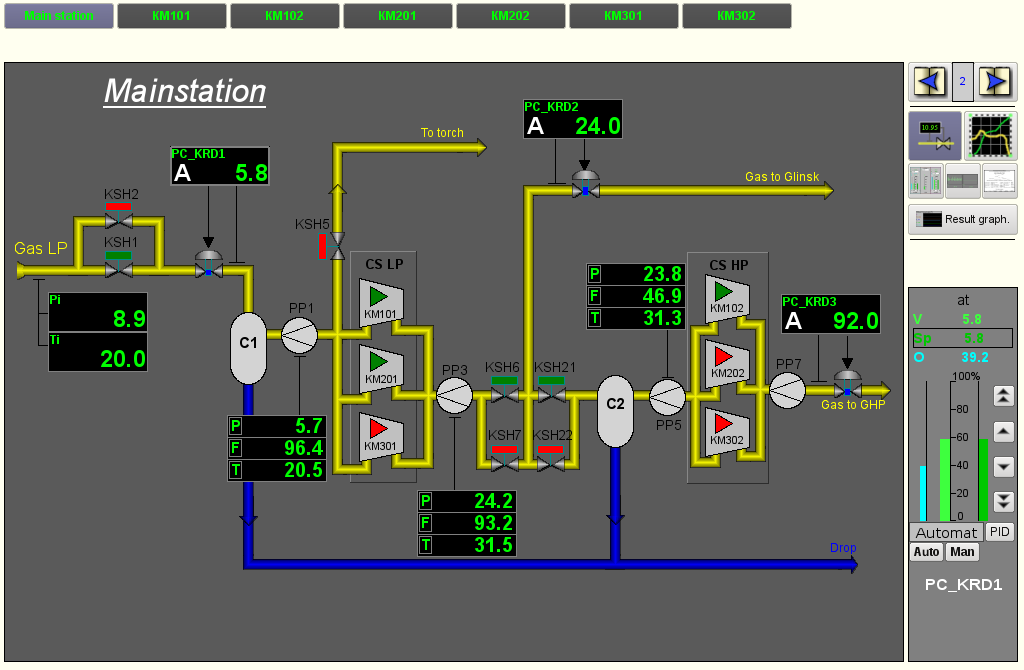Go to next page arrow

pyautogui.click(x=996, y=82)
